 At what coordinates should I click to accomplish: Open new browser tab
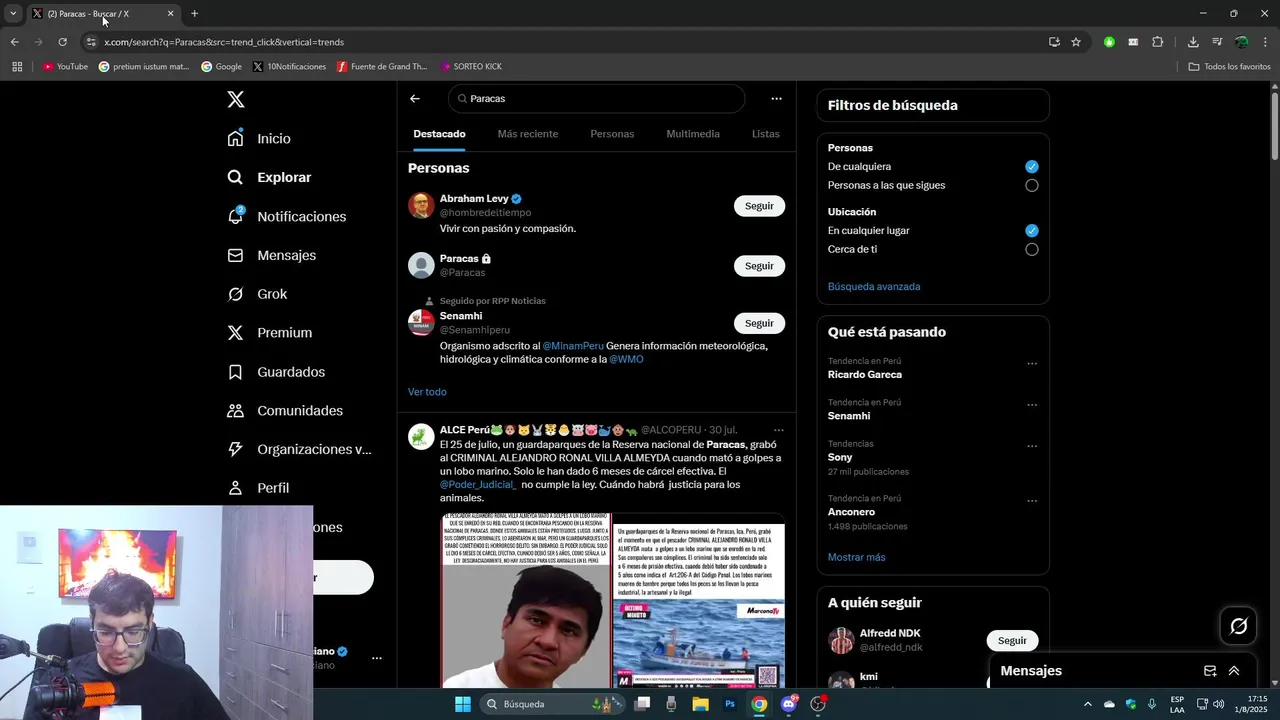pos(194,14)
